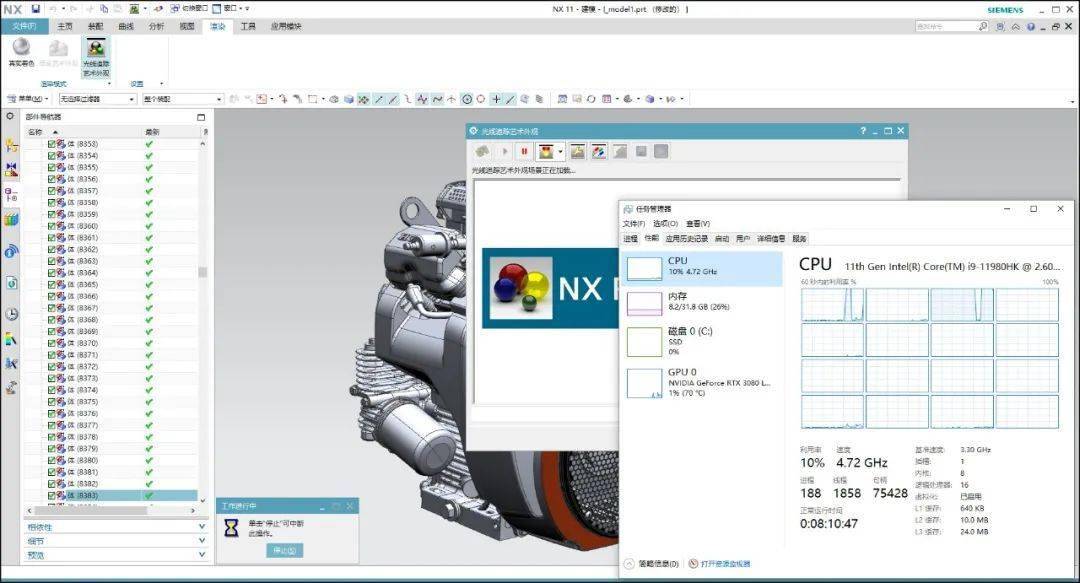This screenshot has height=583, width=1080.
Task: Open the reuse library books icon in the sidebar
Action: (x=11, y=220)
